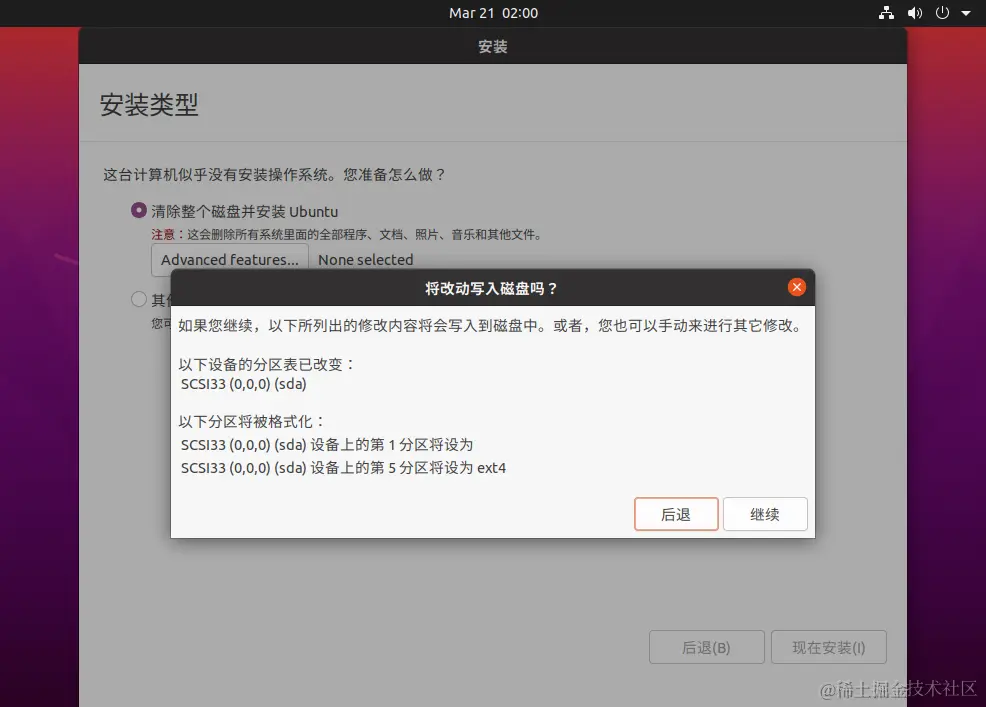Select the 清除整个磁盘并安装 Ubuntu radio button

pos(139,210)
